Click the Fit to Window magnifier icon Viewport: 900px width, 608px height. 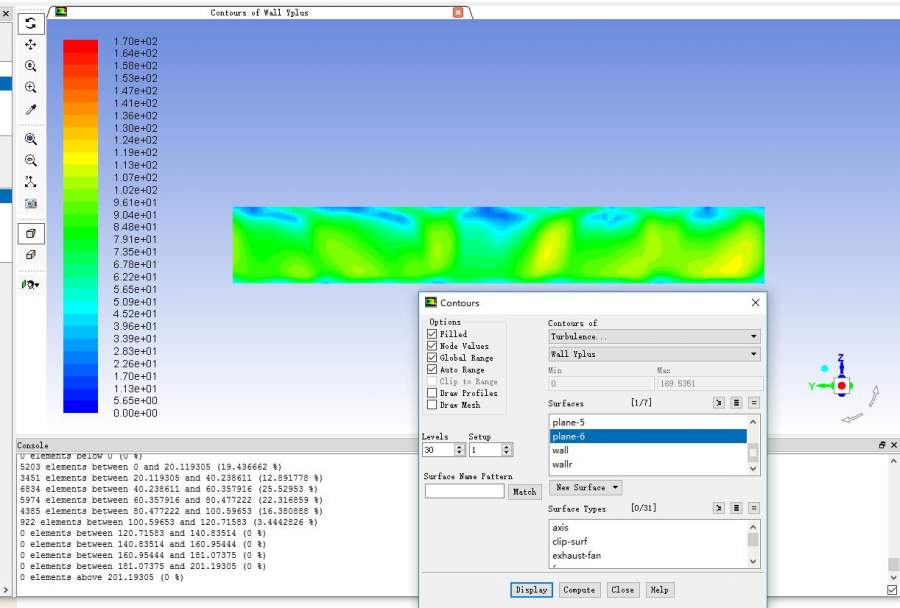(30, 139)
